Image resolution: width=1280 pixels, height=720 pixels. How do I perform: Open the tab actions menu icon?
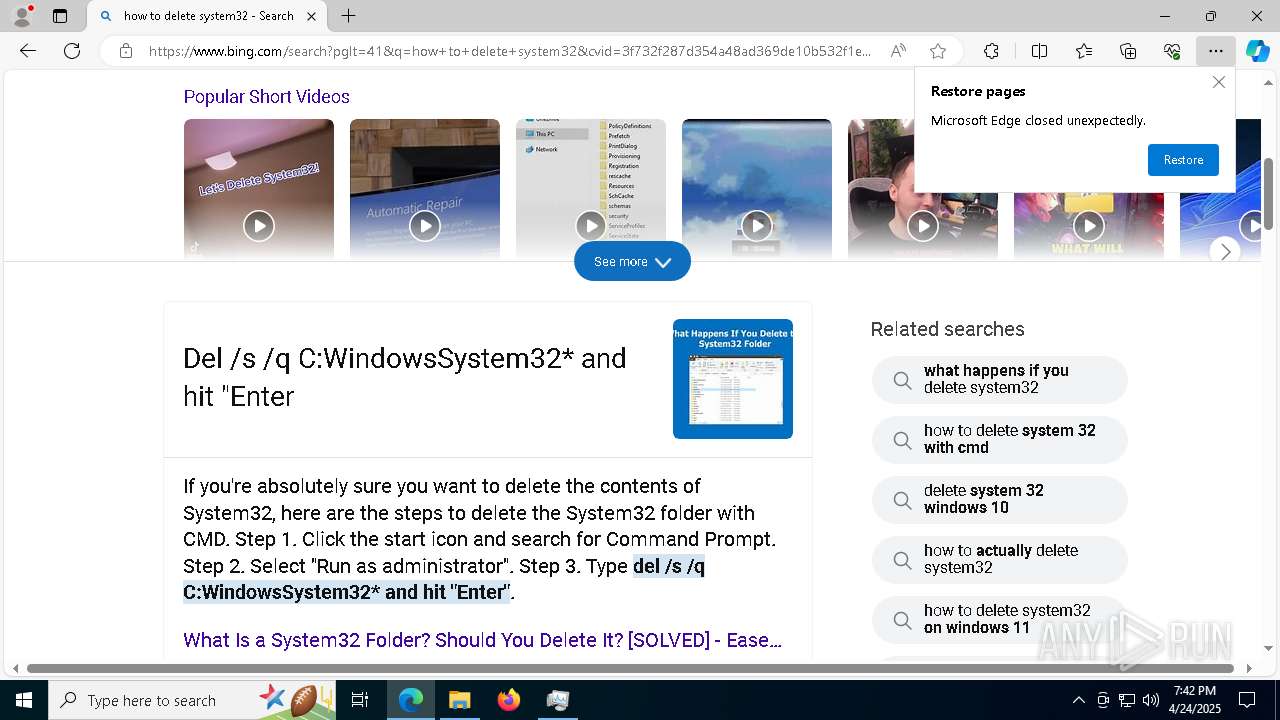click(60, 16)
